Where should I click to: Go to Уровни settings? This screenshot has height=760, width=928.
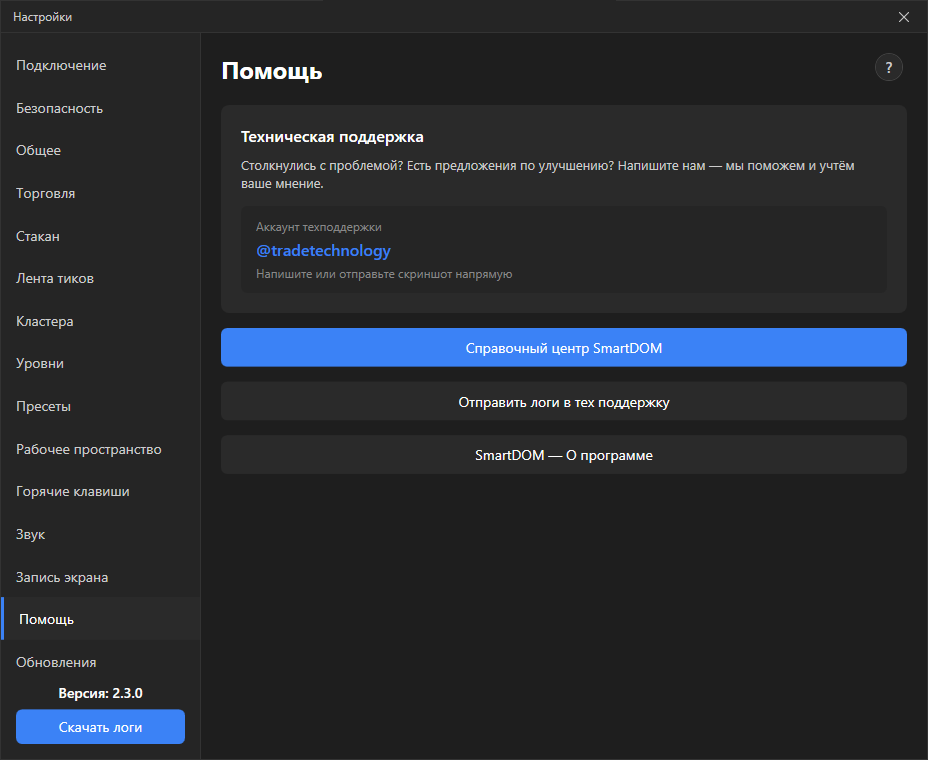(101, 363)
